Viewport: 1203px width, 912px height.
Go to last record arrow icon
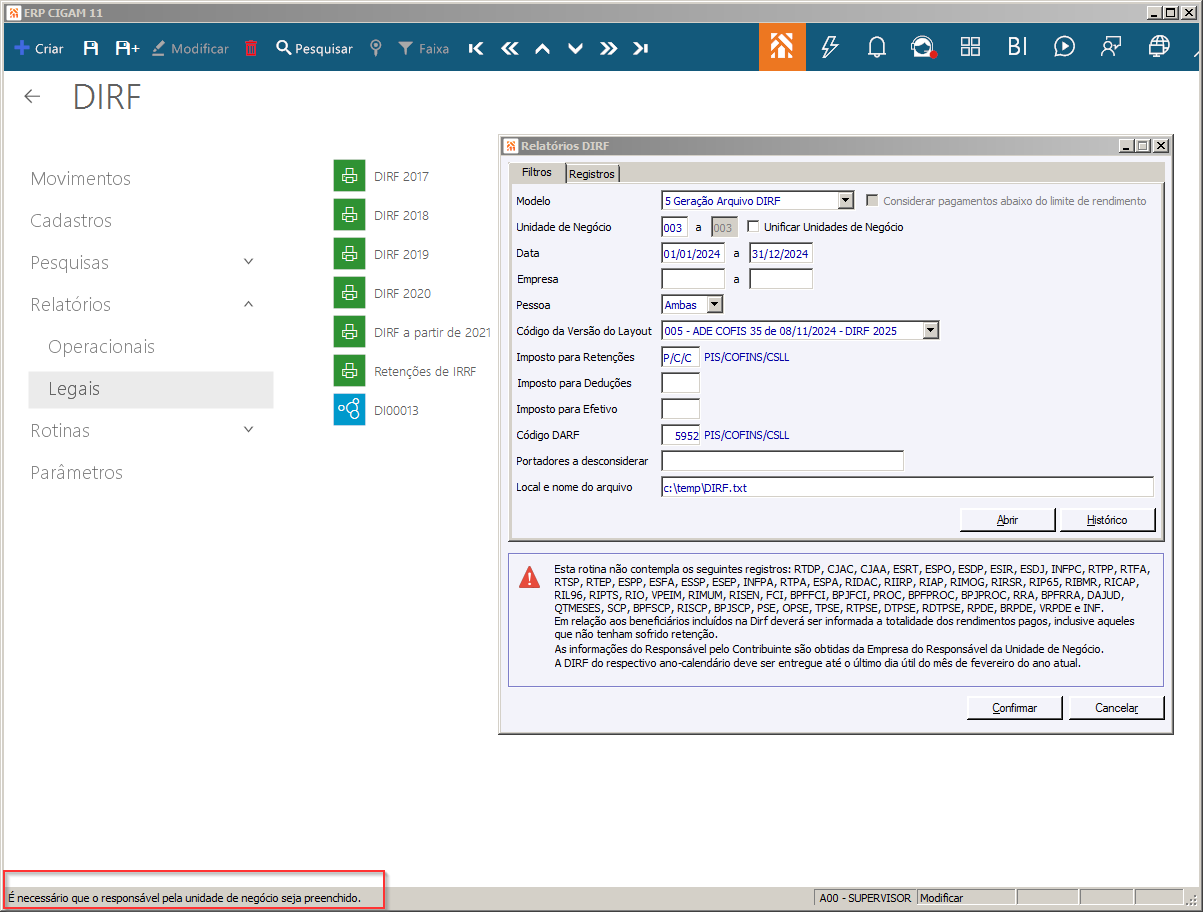click(x=641, y=48)
